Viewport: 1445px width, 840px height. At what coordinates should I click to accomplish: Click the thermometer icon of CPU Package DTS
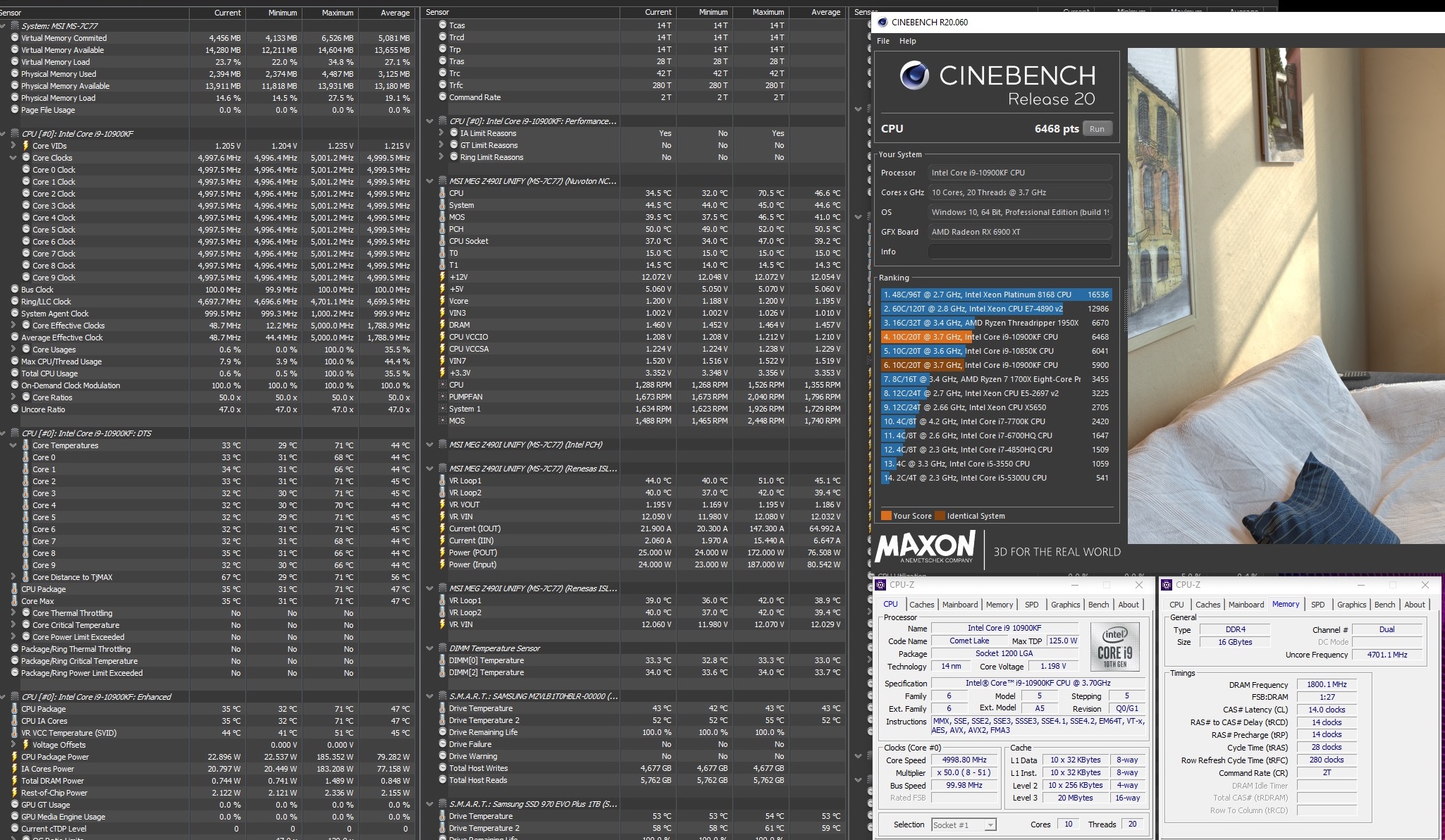15,589
